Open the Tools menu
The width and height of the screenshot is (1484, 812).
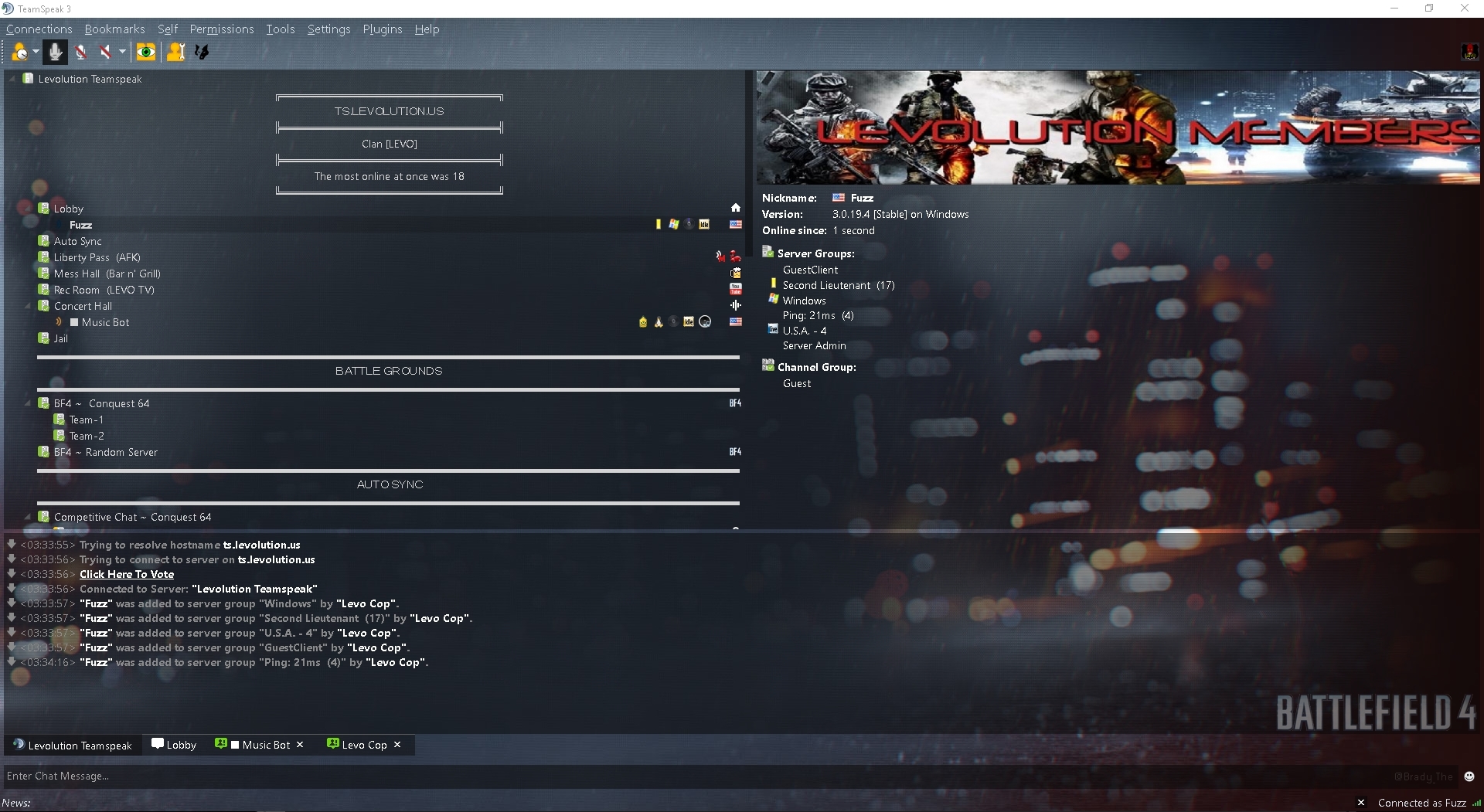pyautogui.click(x=281, y=29)
